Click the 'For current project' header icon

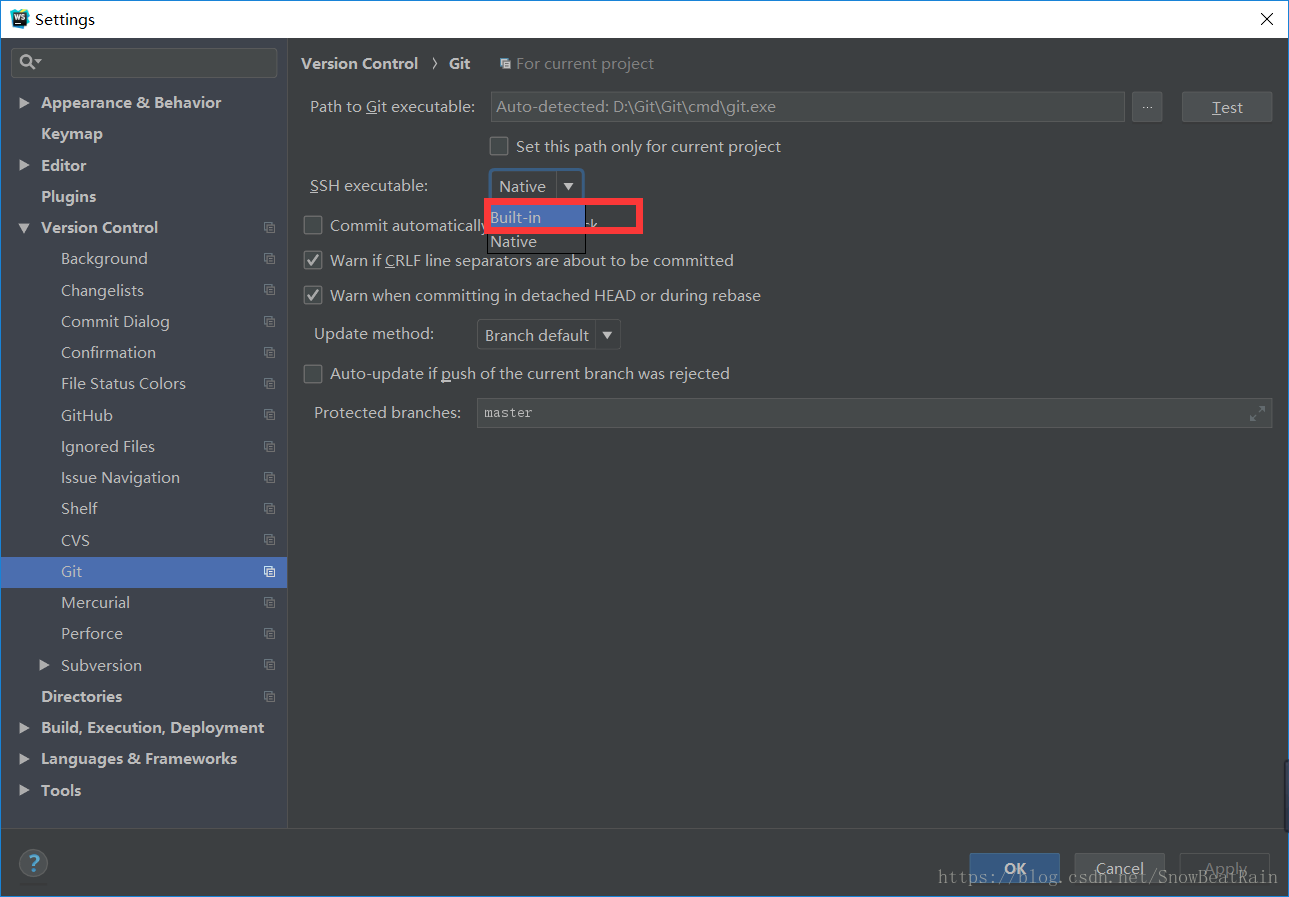(505, 63)
